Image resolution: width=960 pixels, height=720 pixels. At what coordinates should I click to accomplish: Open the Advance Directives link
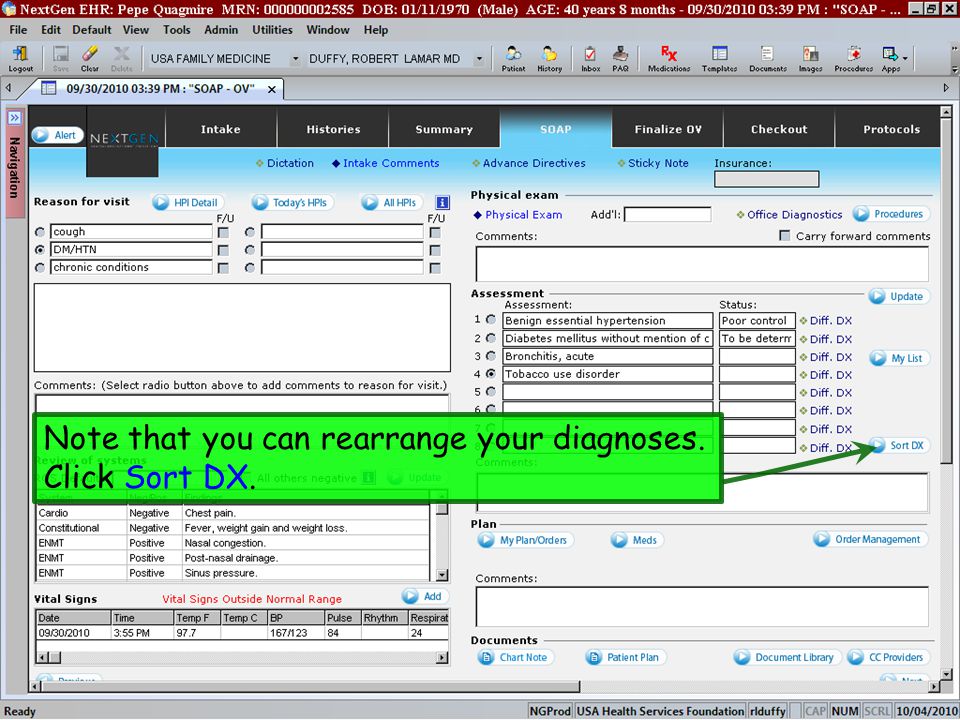[529, 163]
